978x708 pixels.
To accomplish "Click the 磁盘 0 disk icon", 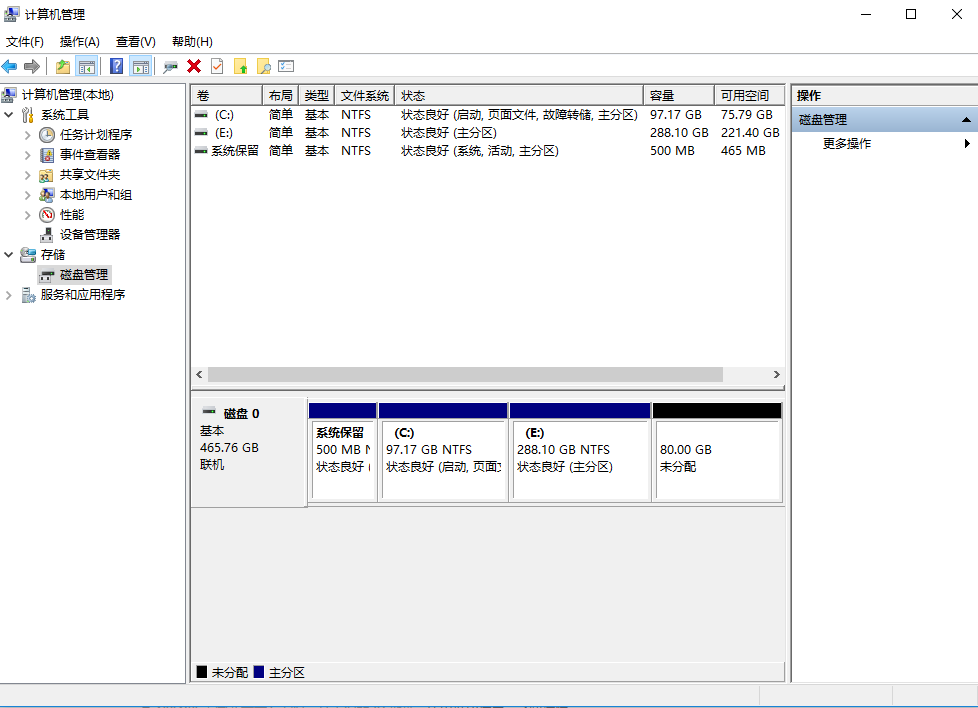I will 210,411.
